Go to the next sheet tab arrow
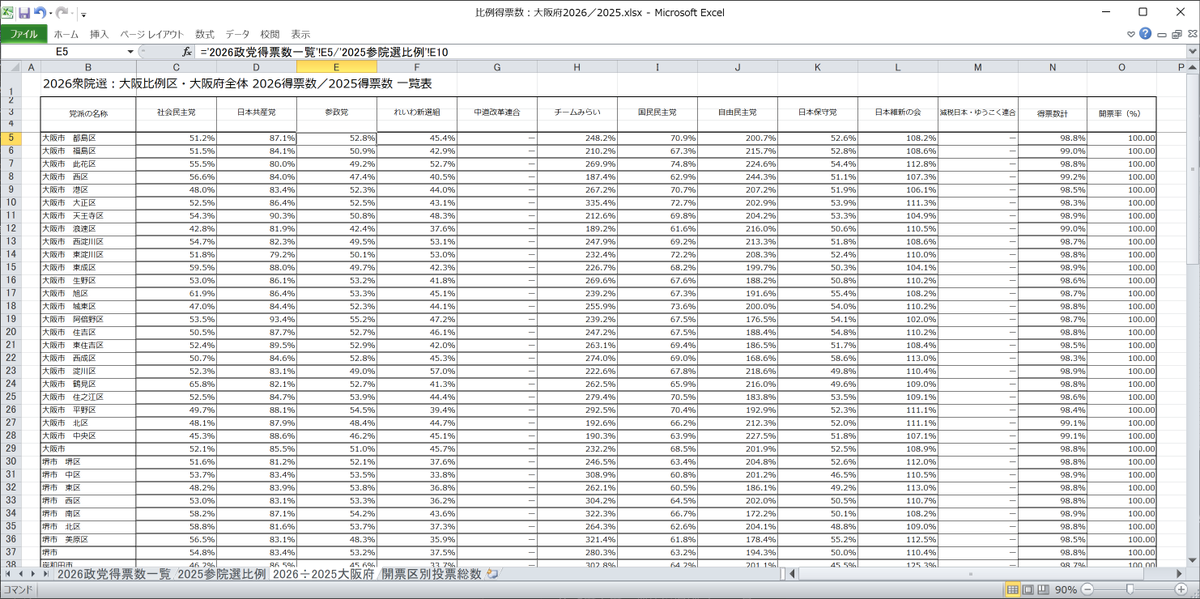The height and width of the screenshot is (599, 1200). (x=32, y=575)
